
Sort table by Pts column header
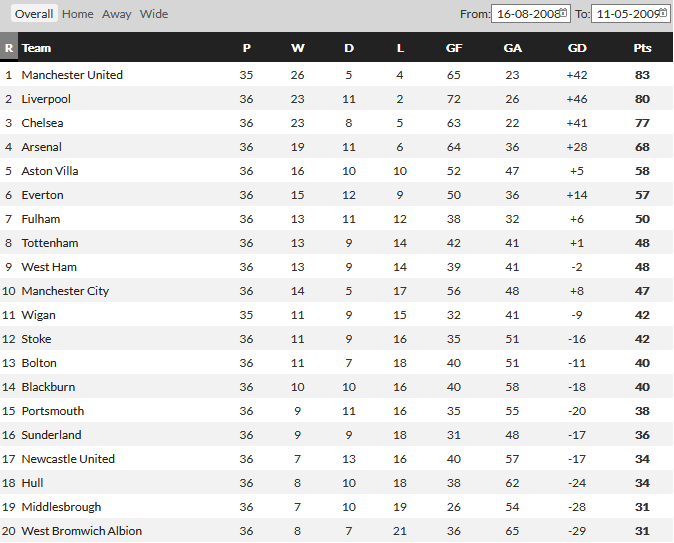642,48
